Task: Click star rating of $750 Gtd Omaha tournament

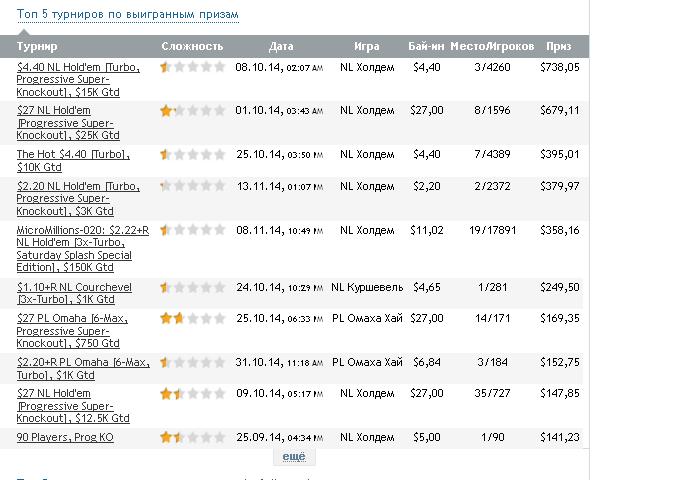Action: click(x=192, y=318)
